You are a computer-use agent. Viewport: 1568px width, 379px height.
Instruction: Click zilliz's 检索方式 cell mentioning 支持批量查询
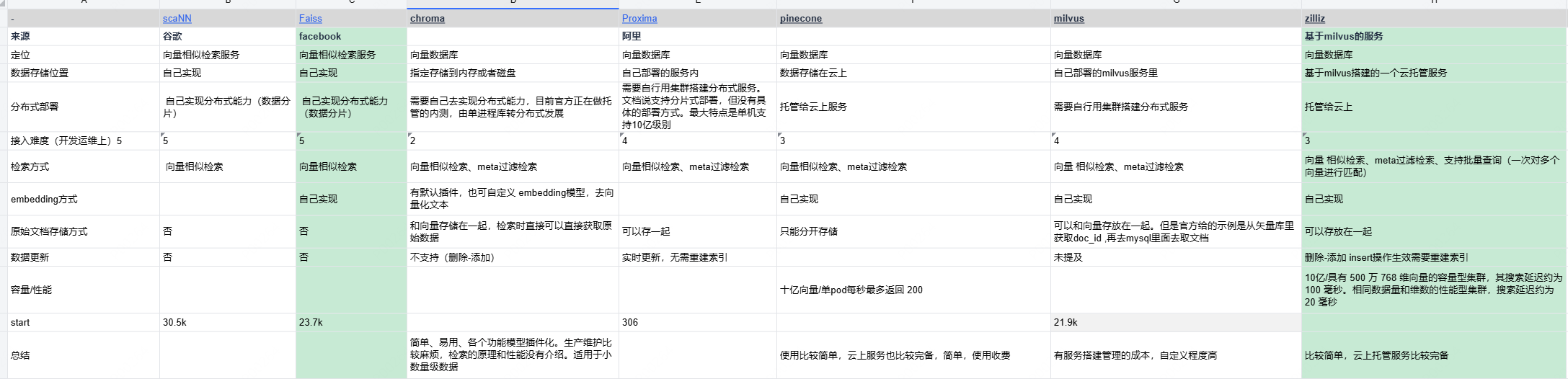[1434, 166]
